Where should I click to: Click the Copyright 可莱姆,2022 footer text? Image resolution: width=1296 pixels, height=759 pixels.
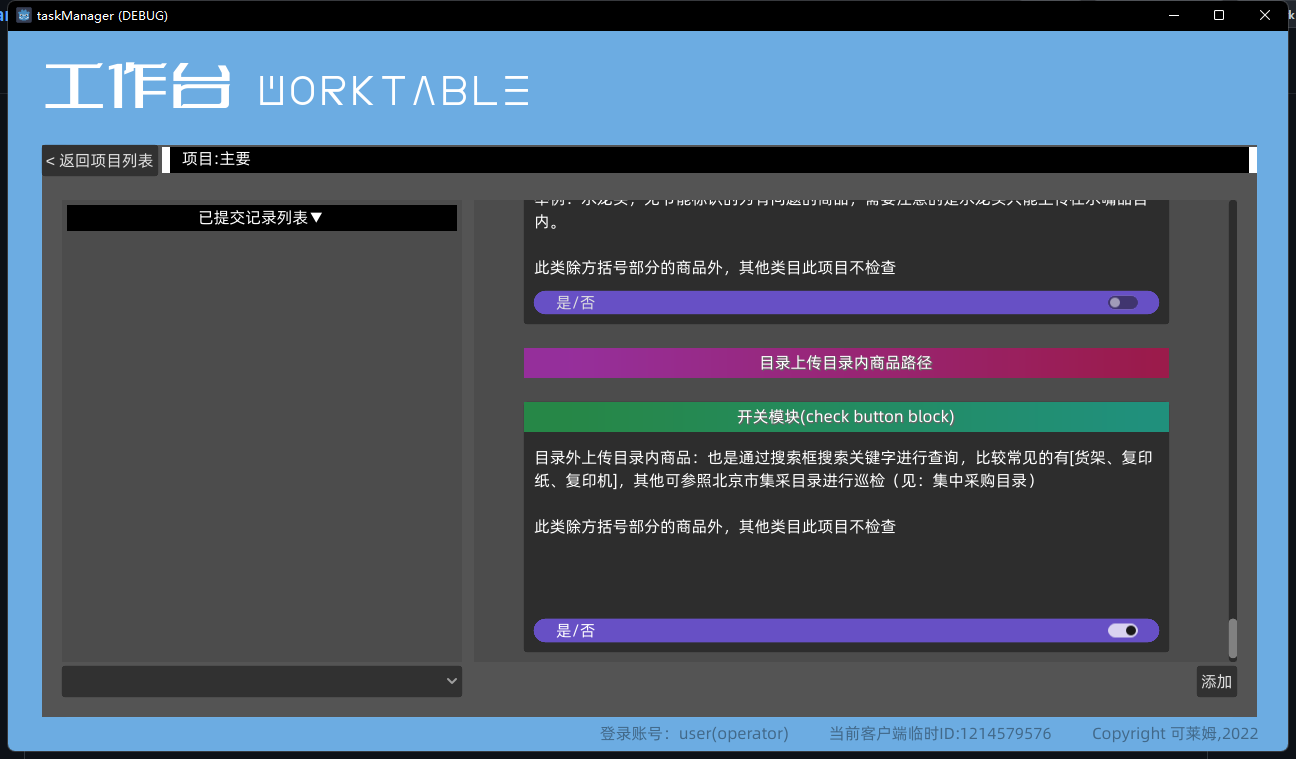point(1176,733)
